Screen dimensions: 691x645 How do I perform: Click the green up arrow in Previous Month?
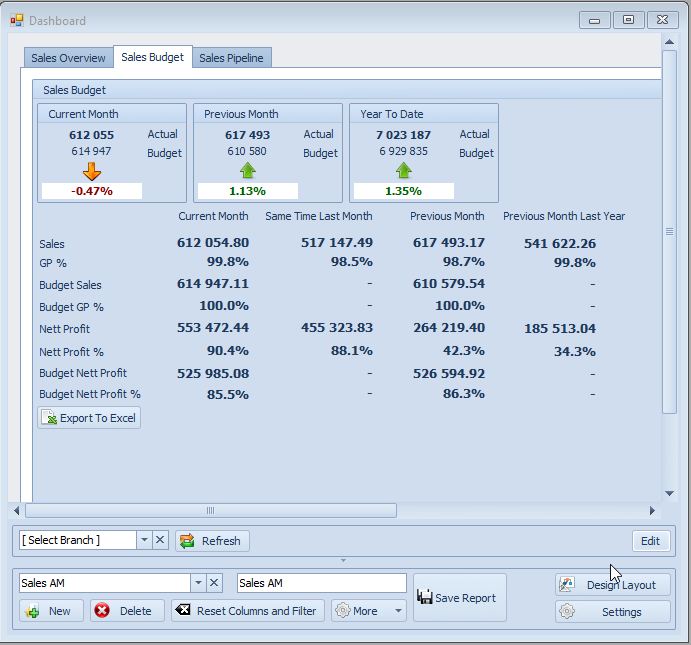click(248, 171)
